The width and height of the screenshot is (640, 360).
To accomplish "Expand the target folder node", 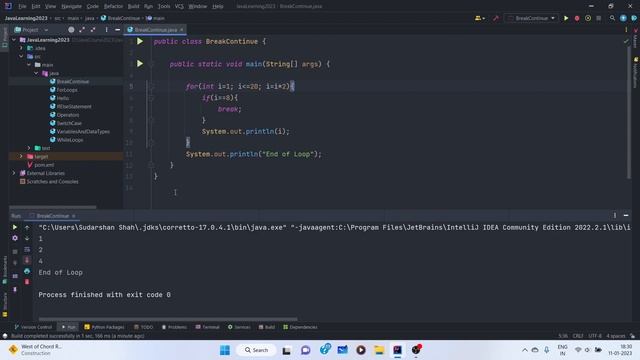I will pos(21,156).
